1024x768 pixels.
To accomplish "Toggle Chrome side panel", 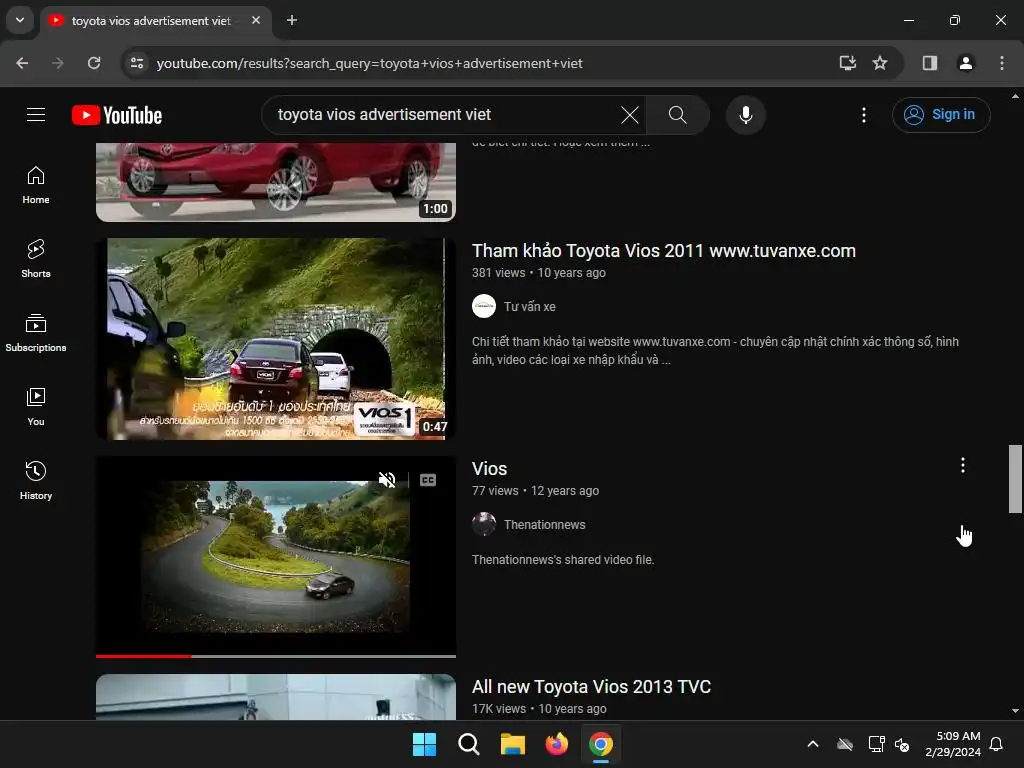I will 929,63.
